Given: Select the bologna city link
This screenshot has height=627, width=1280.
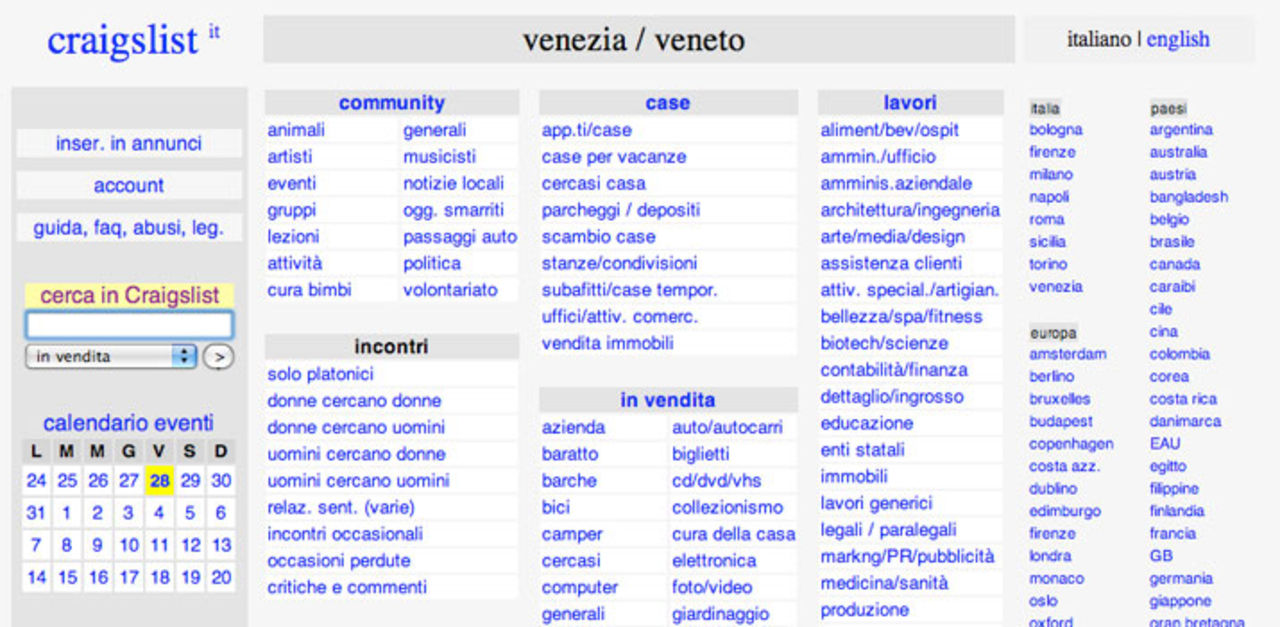Looking at the screenshot, I should pos(1056,130).
